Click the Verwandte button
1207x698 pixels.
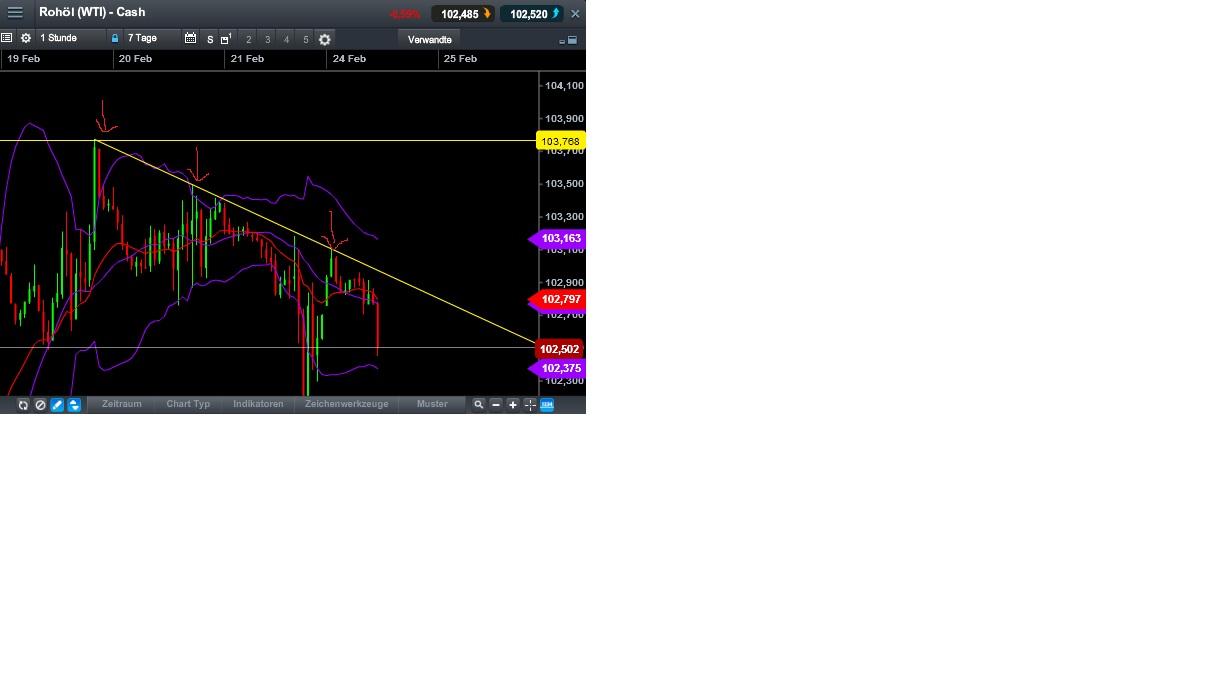pos(428,39)
